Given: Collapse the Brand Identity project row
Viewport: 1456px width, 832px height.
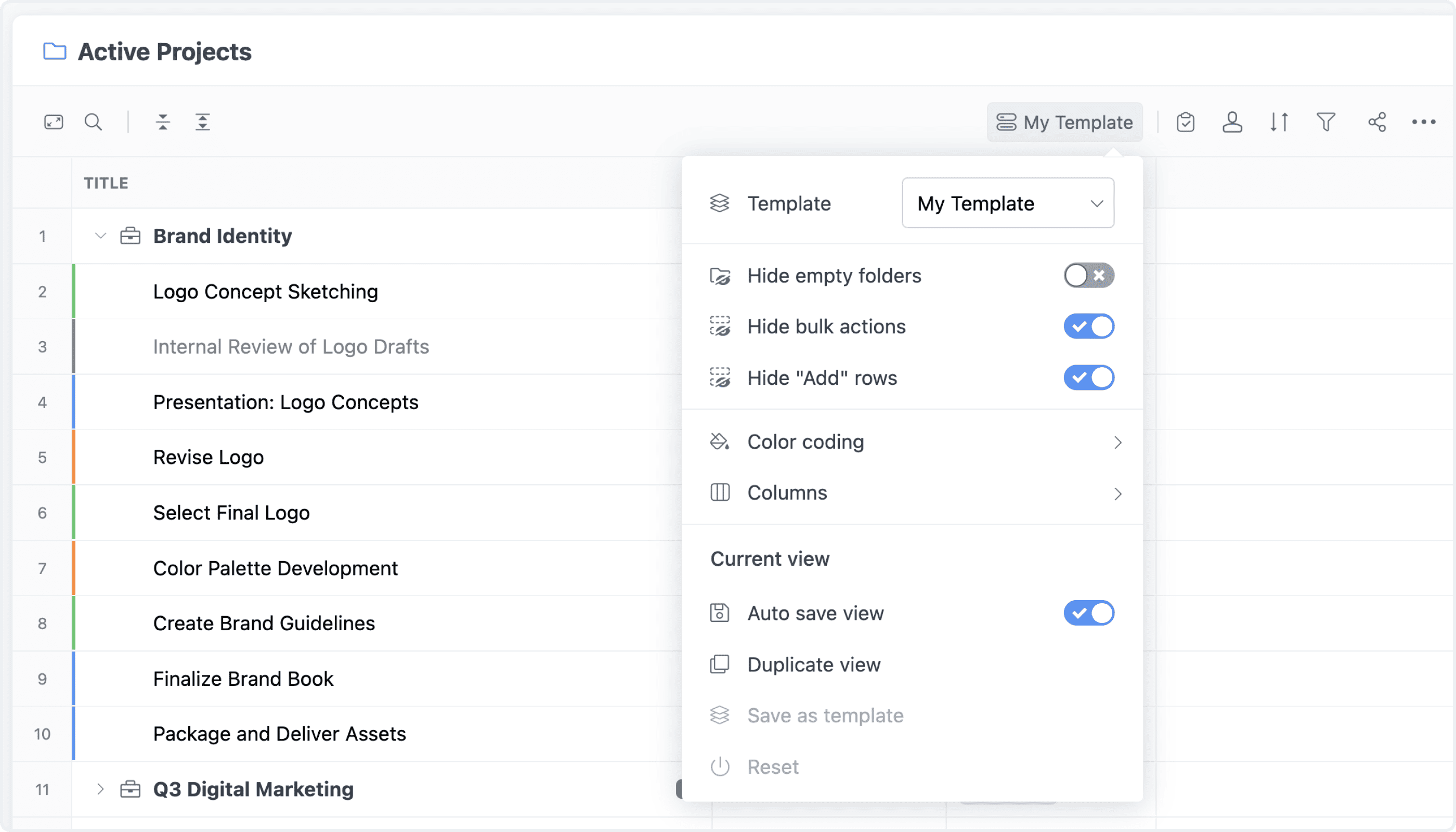Looking at the screenshot, I should pos(100,236).
